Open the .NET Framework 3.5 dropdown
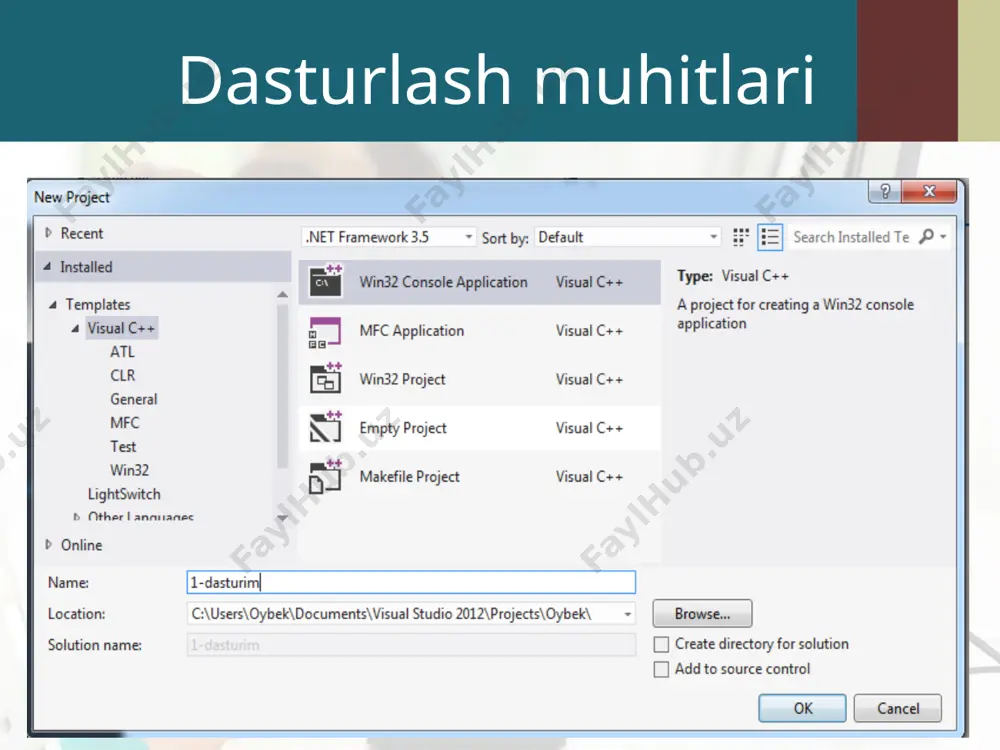Screen dimensions: 1000x750 pos(388,237)
